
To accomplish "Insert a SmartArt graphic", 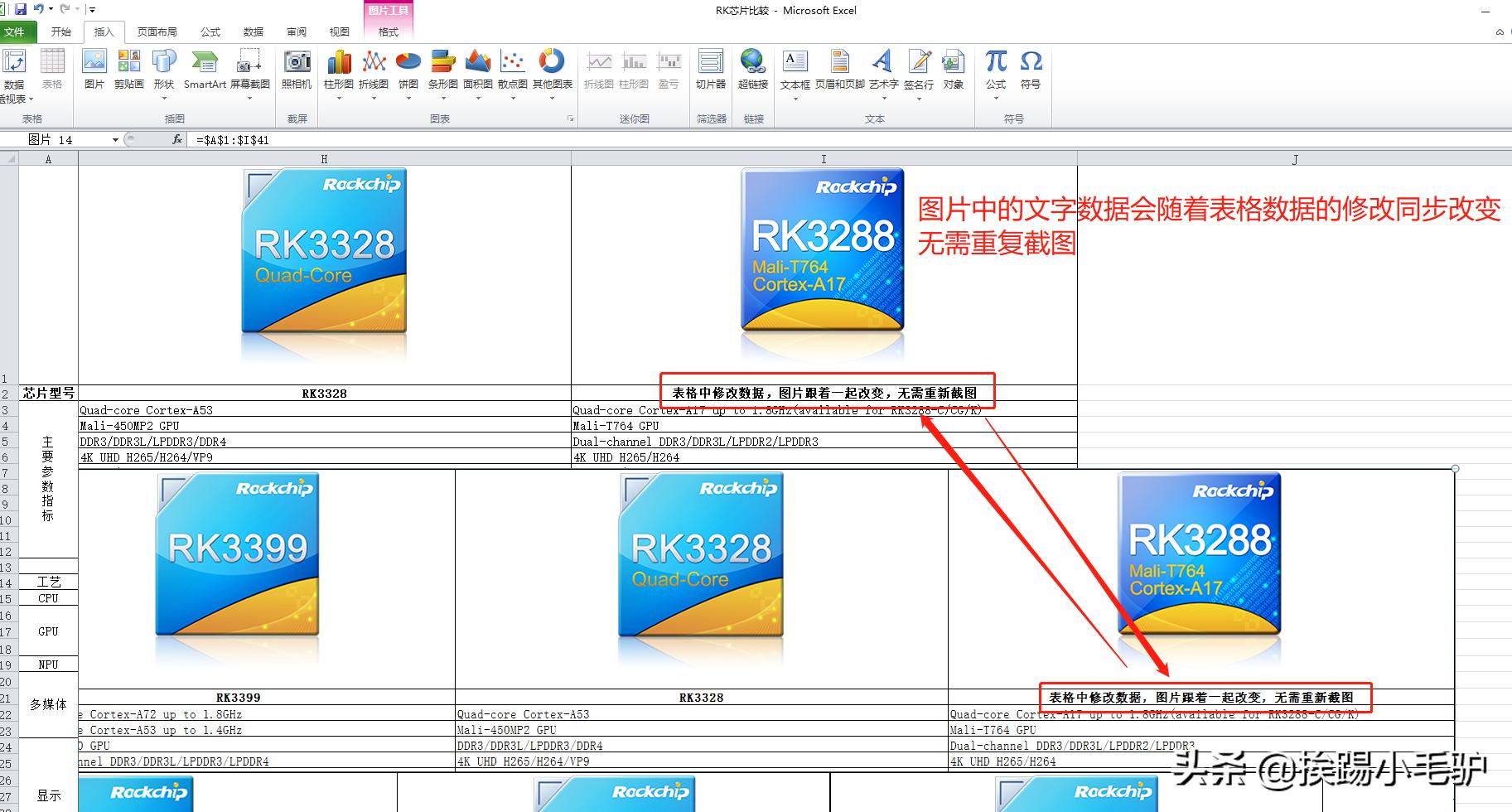I will 204,70.
